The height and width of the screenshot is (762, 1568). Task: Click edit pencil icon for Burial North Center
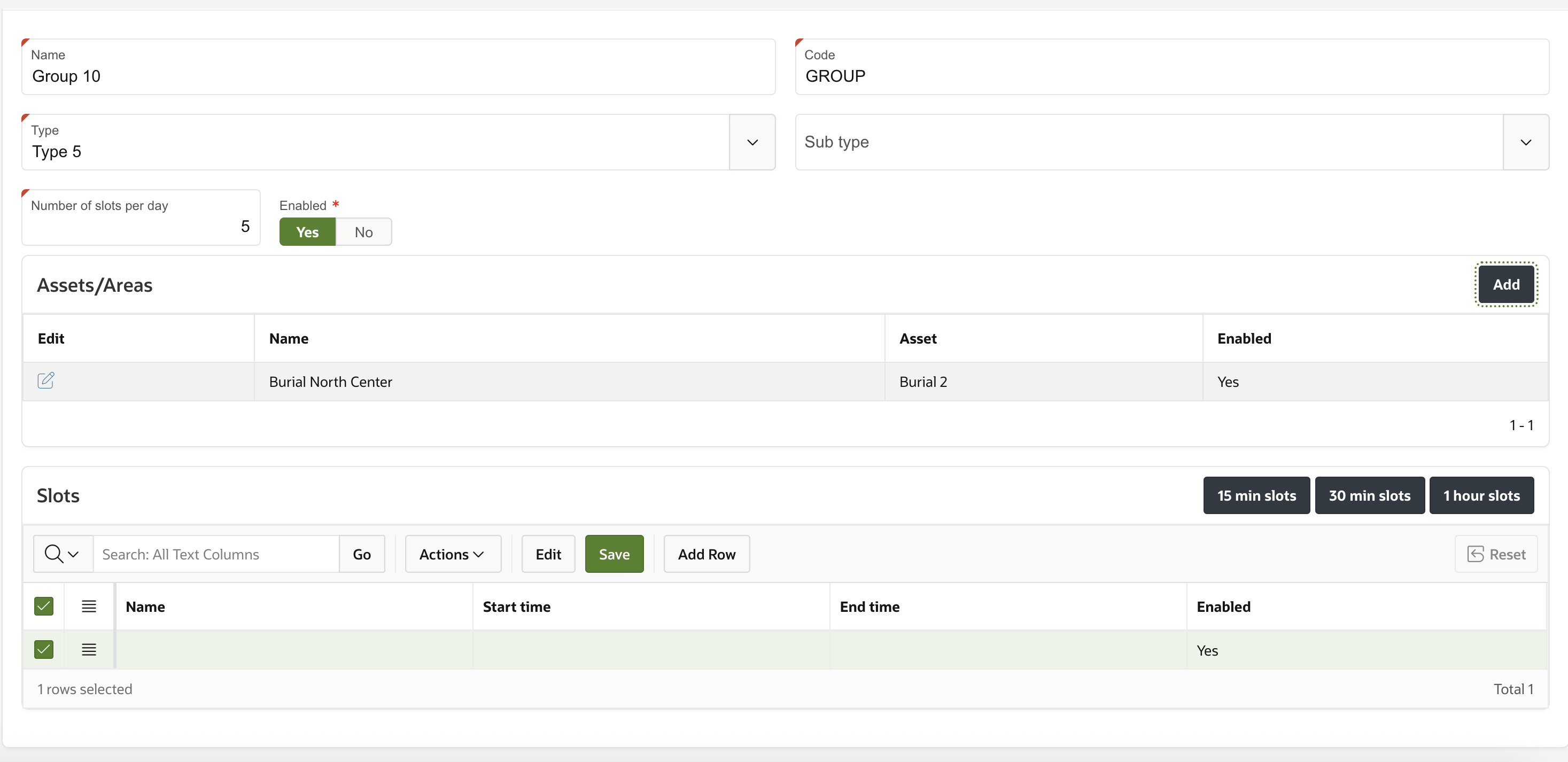[x=45, y=380]
